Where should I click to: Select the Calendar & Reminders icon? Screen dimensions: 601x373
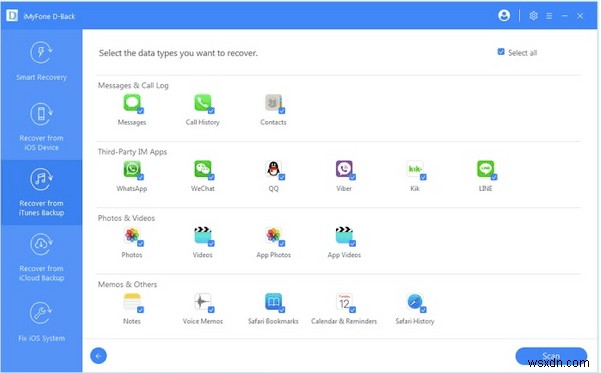coord(344,302)
